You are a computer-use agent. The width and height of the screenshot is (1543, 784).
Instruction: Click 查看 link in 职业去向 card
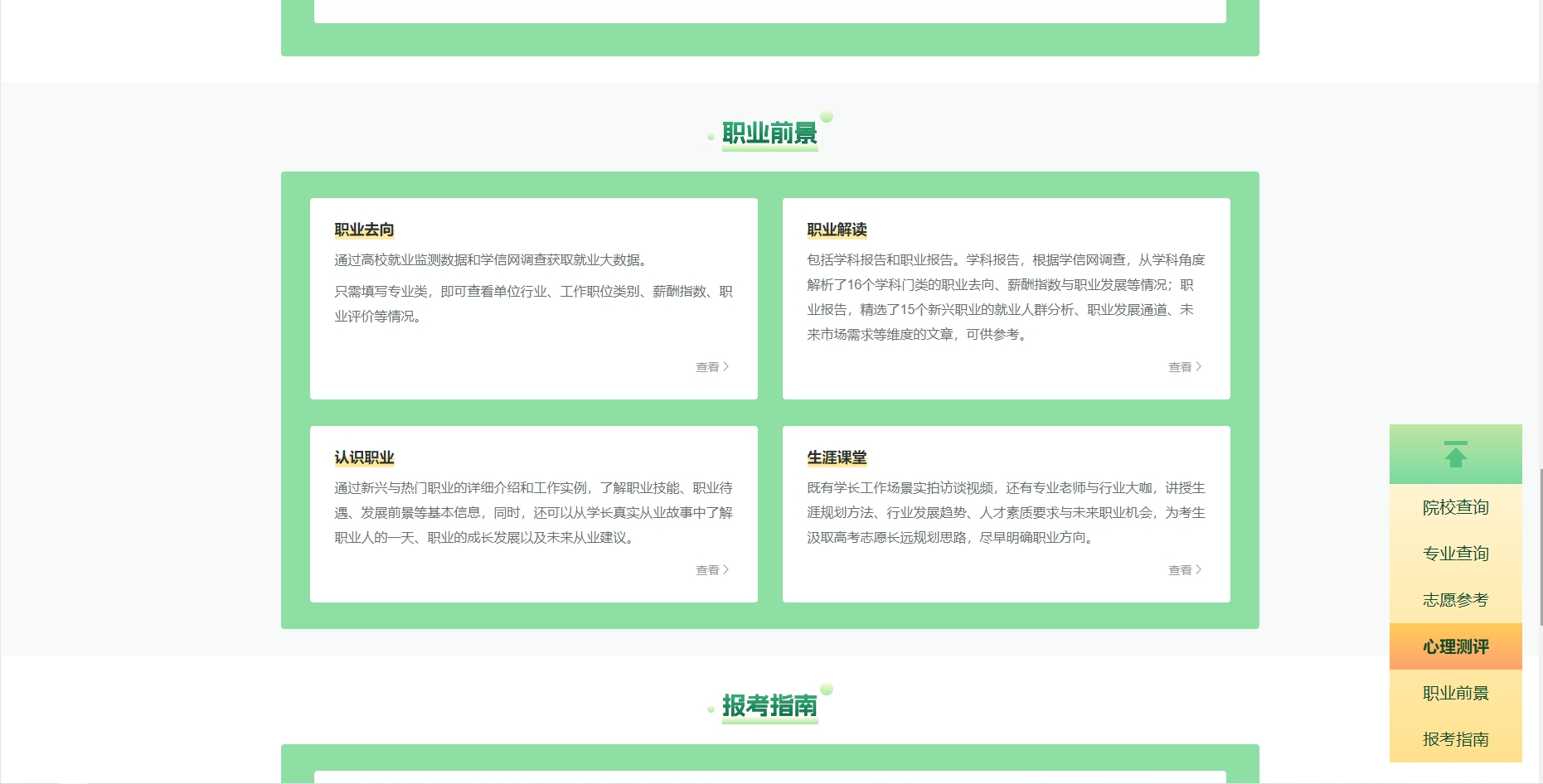(712, 366)
